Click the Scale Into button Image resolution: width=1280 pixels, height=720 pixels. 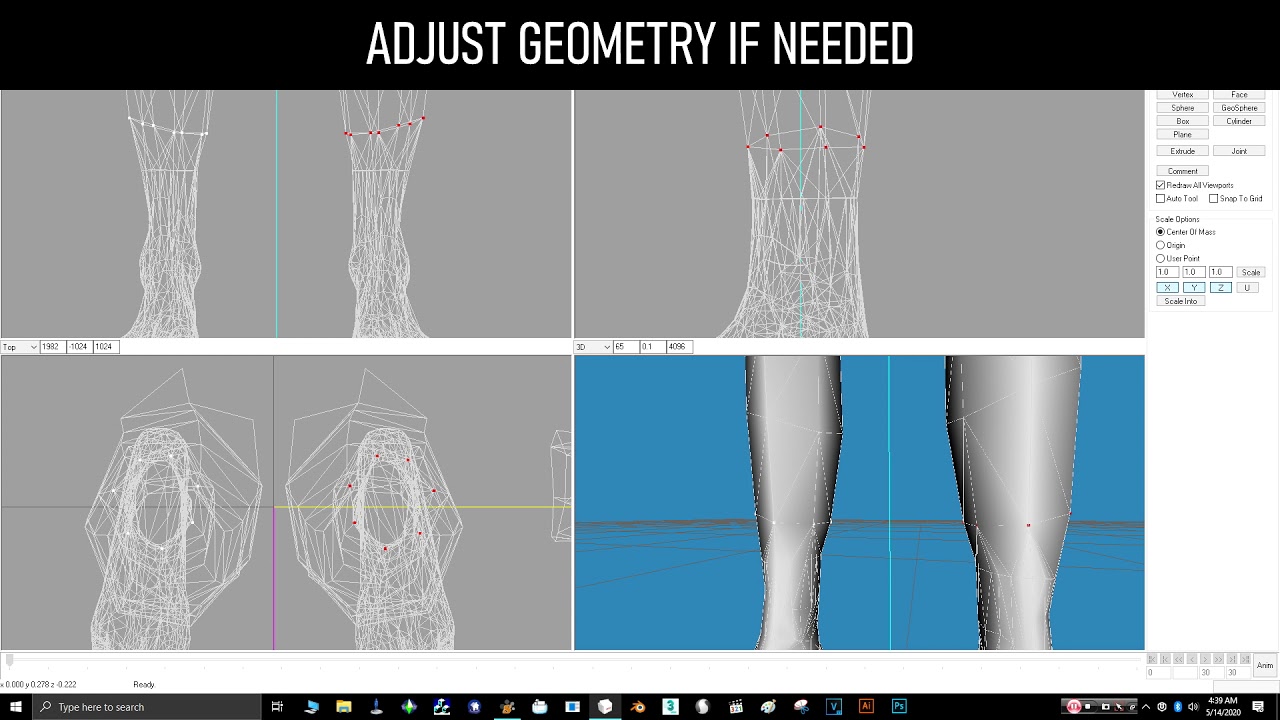[x=1180, y=301]
